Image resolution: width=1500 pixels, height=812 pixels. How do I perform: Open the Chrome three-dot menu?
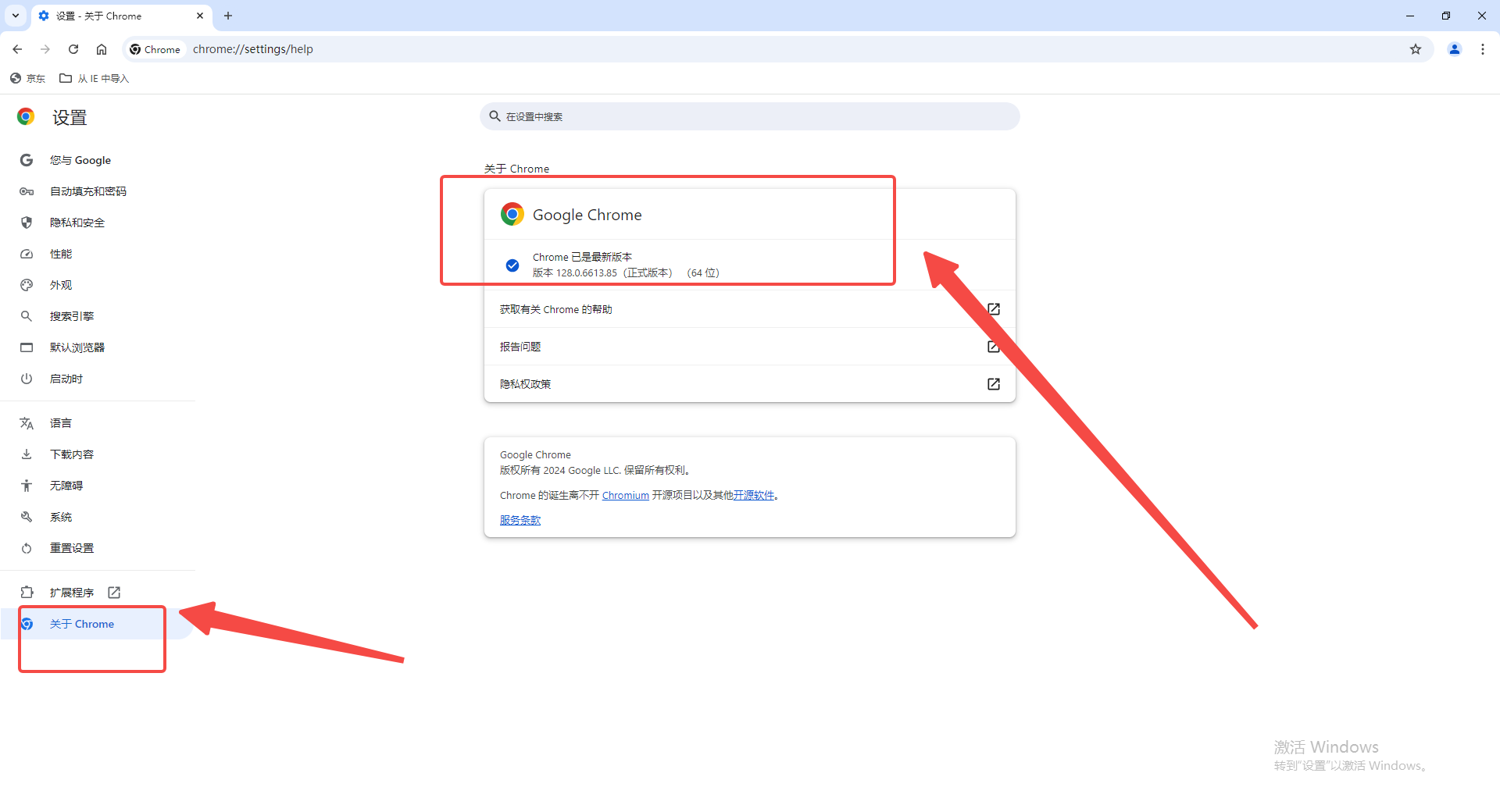point(1483,49)
